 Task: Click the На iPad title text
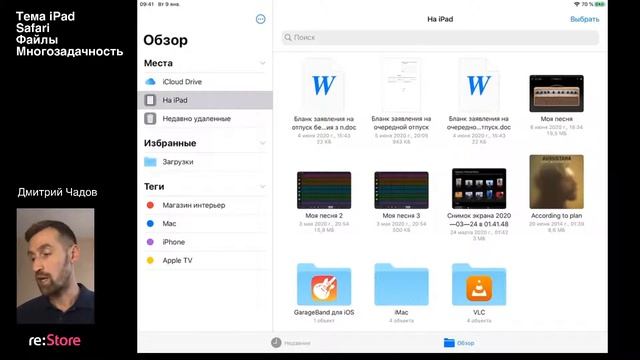440,19
